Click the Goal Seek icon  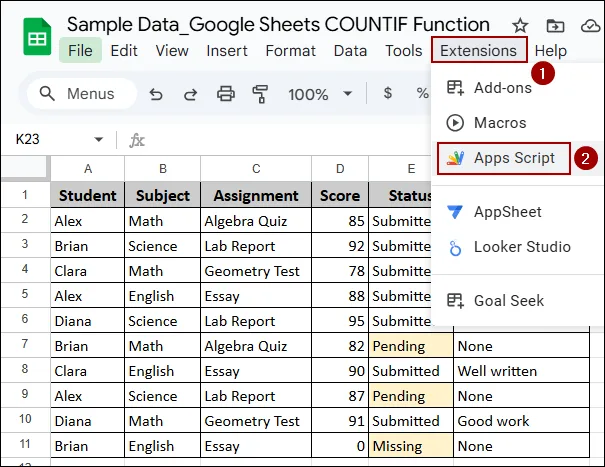tap(455, 301)
